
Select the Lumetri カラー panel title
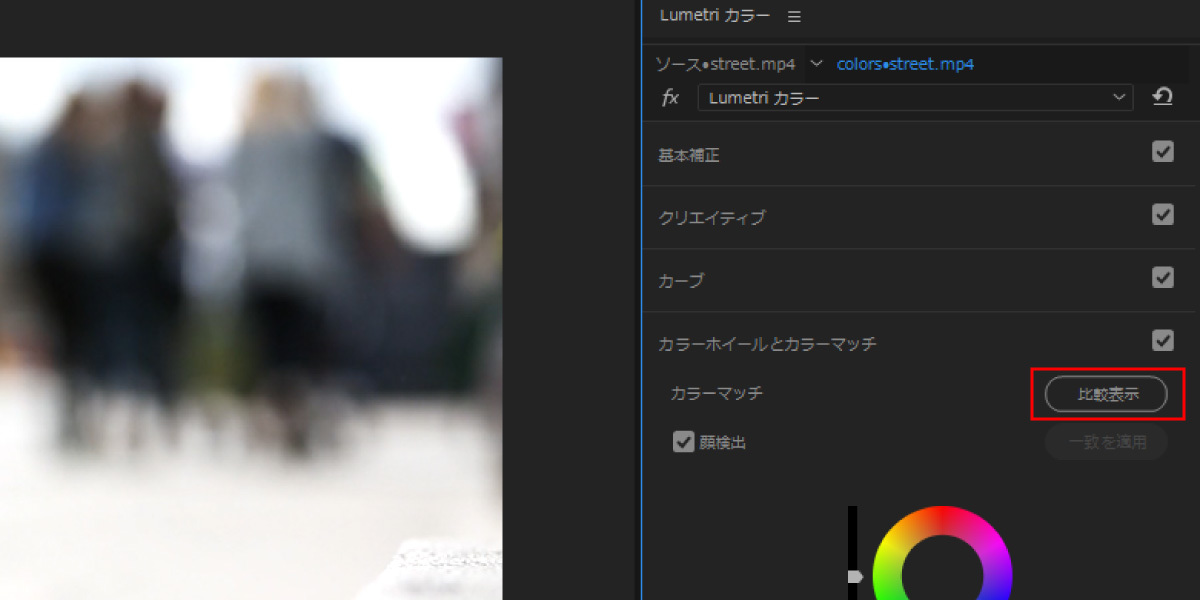pos(715,16)
